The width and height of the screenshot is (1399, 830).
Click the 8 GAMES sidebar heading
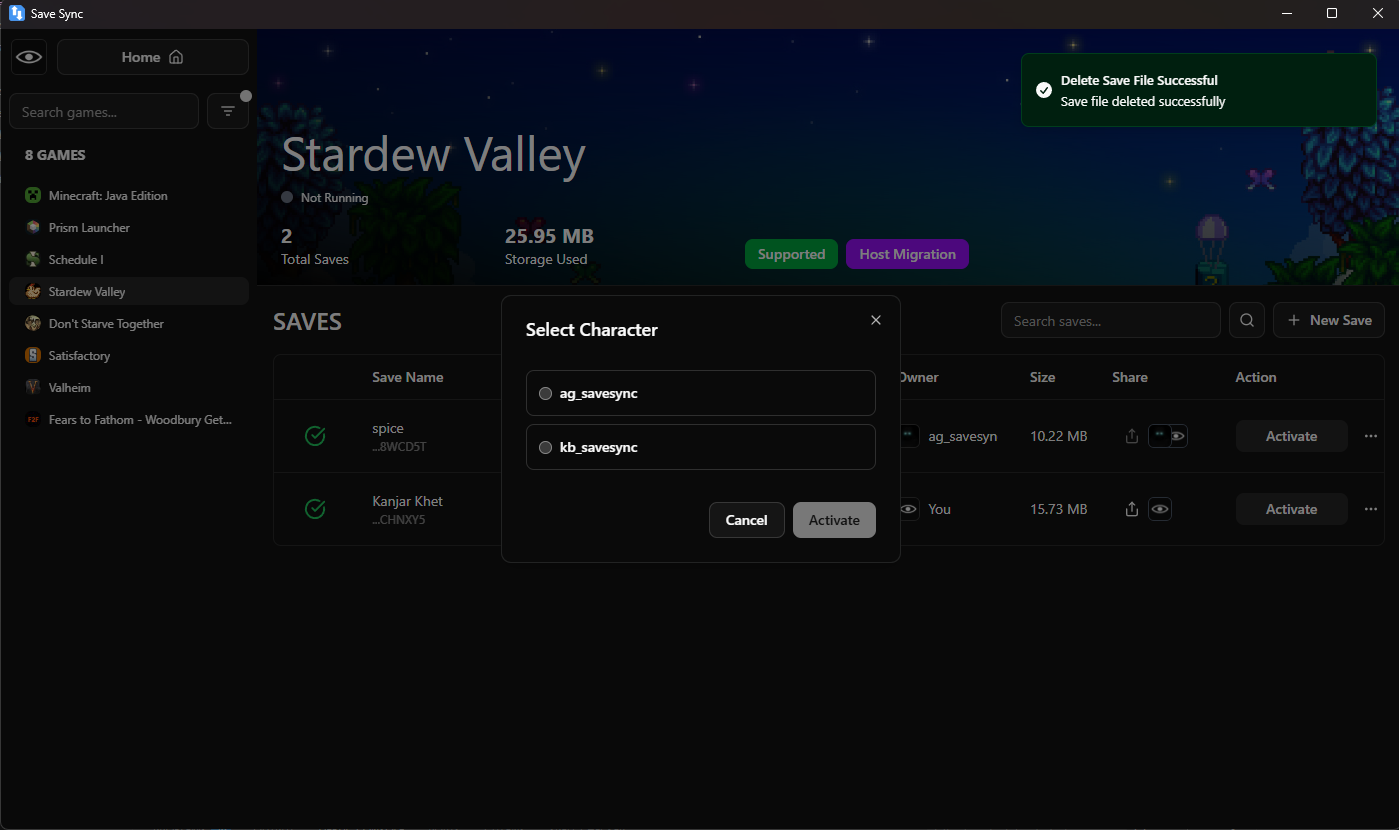(55, 155)
